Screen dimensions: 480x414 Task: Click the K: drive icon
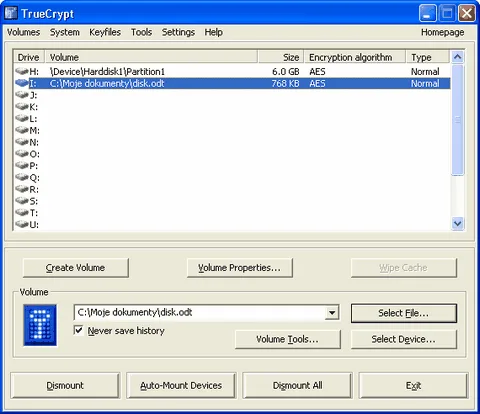point(22,107)
